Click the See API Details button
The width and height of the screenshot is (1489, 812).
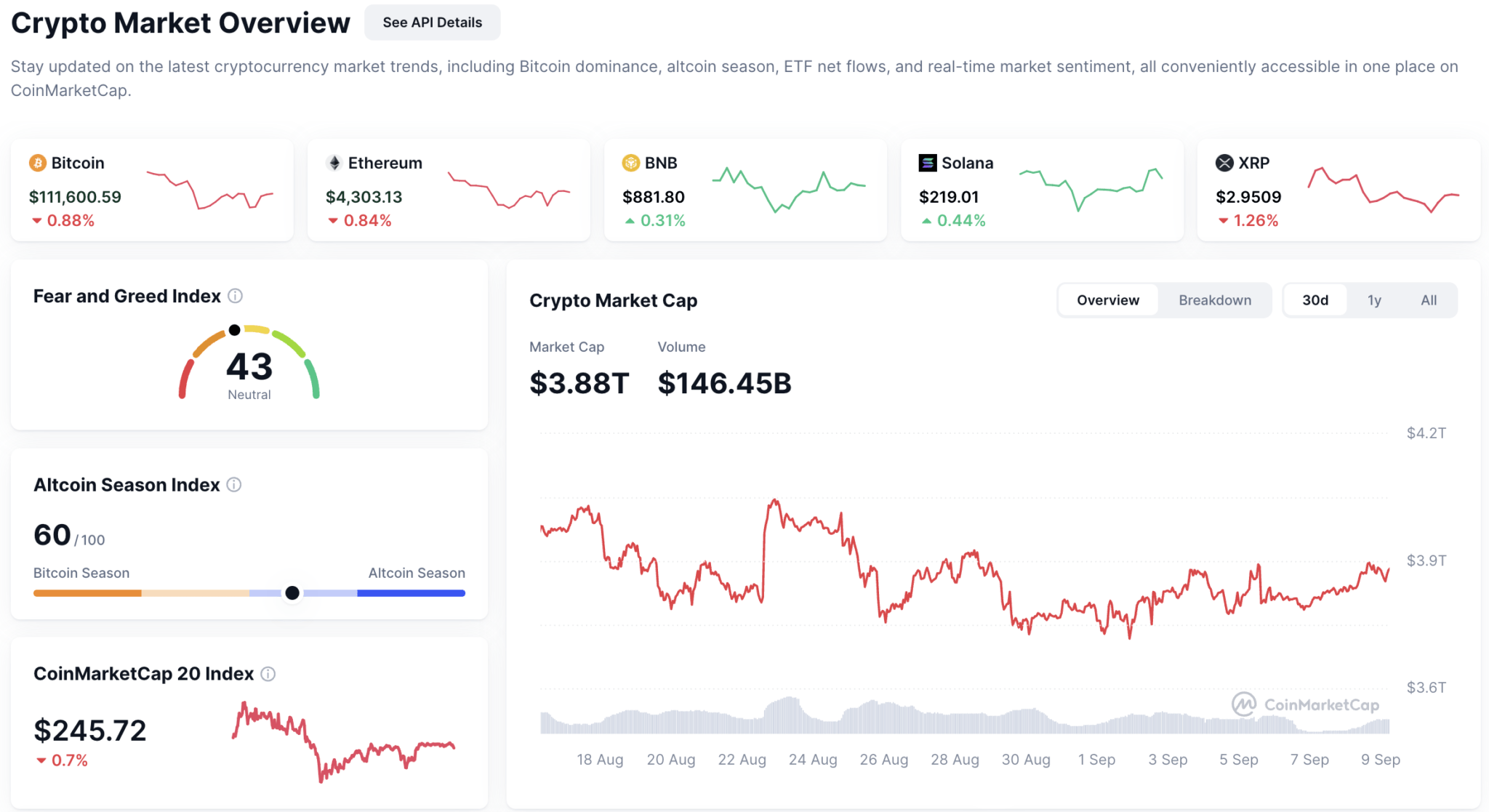coord(432,23)
